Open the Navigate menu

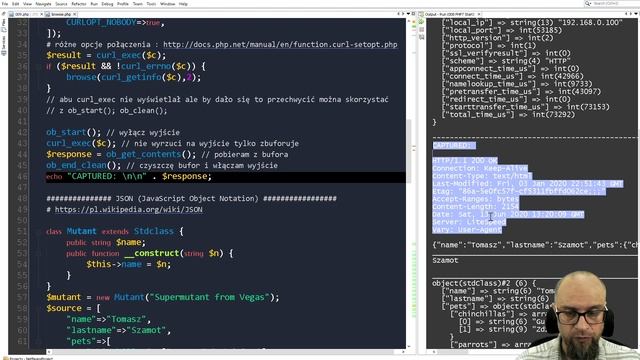(x=43, y=4)
